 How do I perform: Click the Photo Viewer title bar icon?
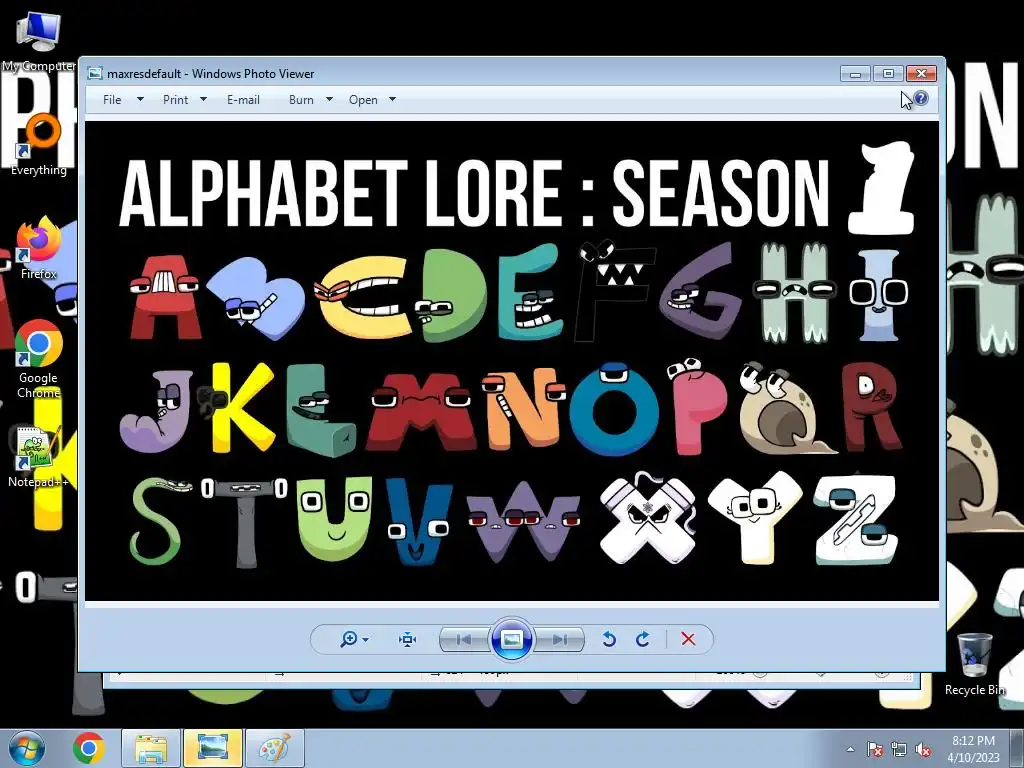point(95,73)
